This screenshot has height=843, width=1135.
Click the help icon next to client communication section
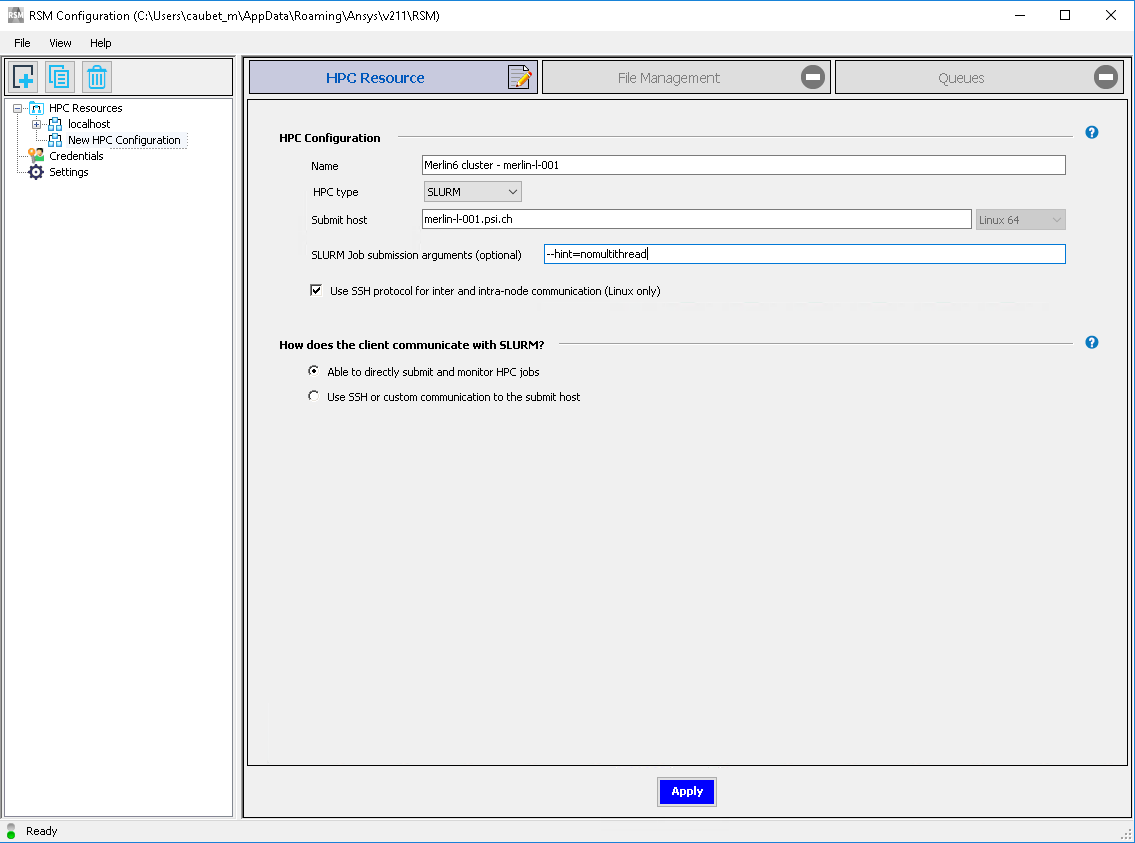click(1091, 342)
